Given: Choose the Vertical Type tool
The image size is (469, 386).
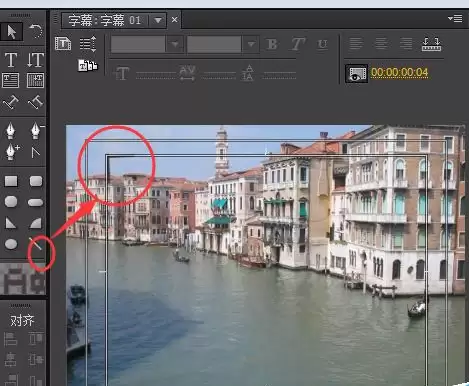Looking at the screenshot, I should point(35,60).
